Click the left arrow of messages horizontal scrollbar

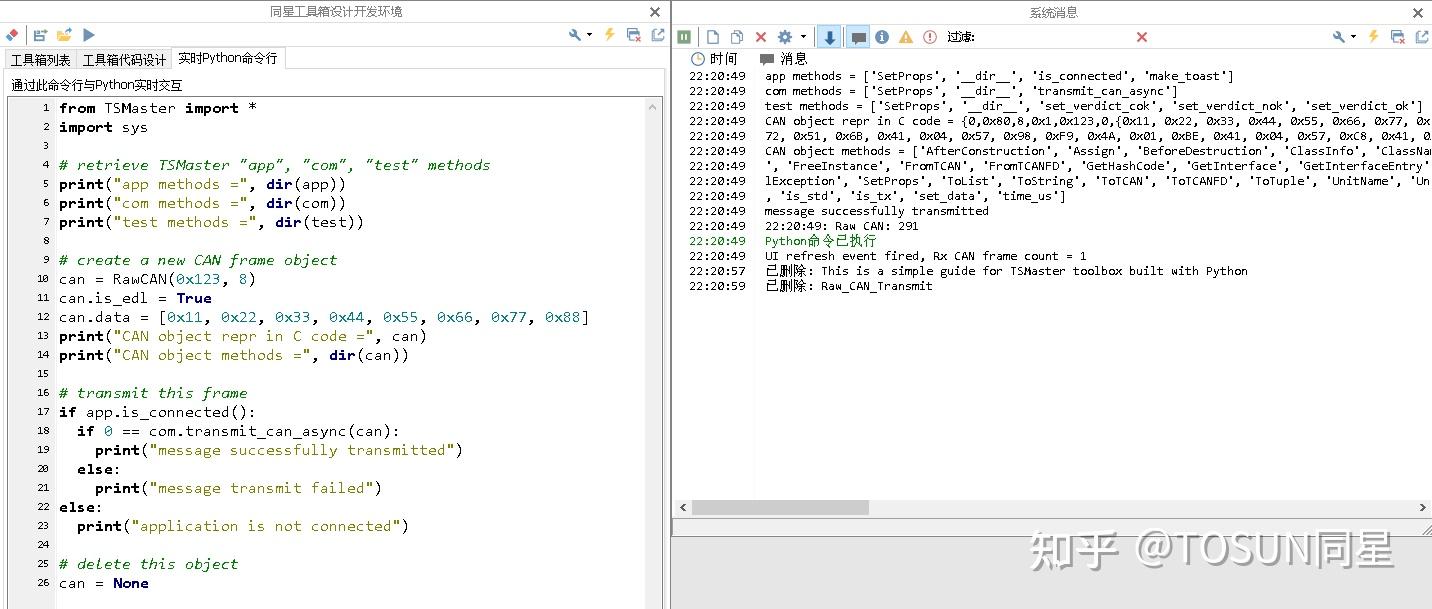(x=681, y=508)
